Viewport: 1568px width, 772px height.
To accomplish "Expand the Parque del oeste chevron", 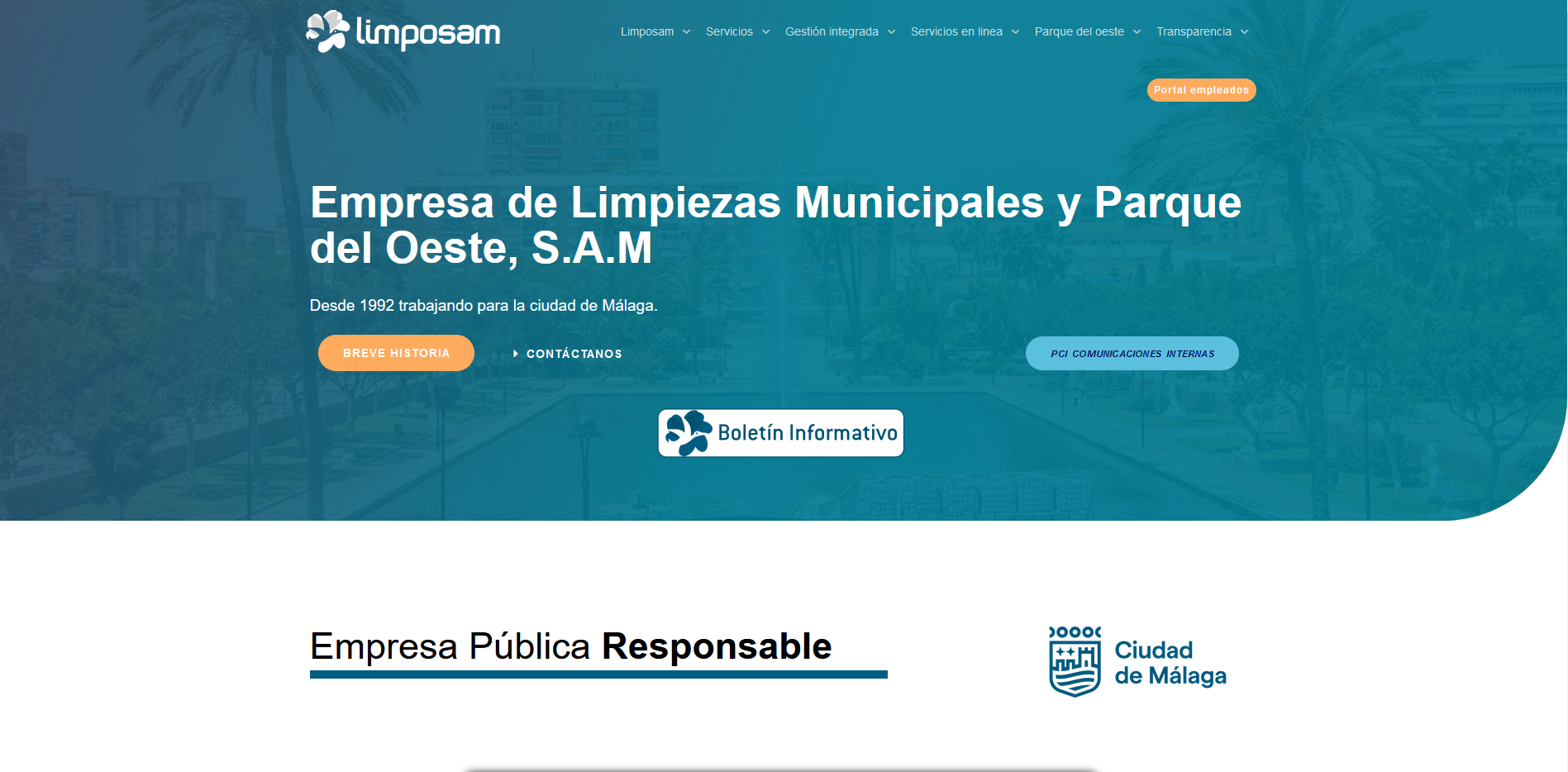I will (x=1137, y=32).
